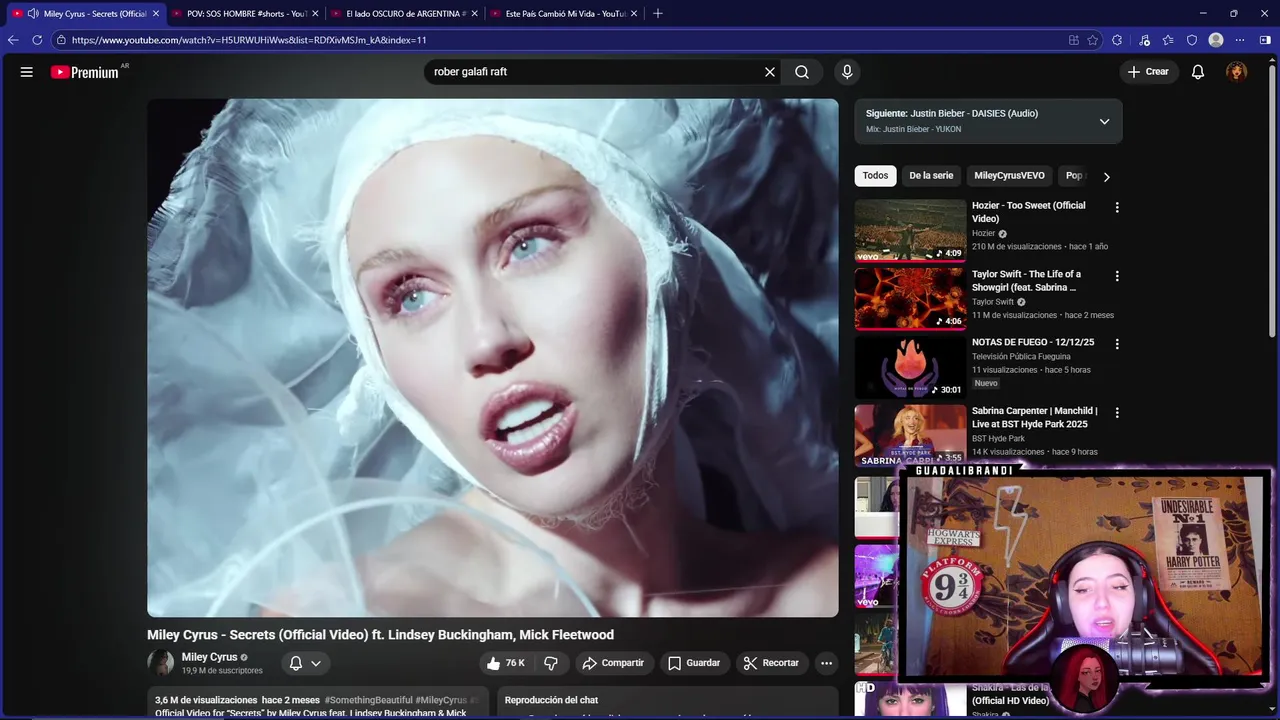
Task: Click the Televisión Pública Fueguina channel
Action: click(1021, 356)
